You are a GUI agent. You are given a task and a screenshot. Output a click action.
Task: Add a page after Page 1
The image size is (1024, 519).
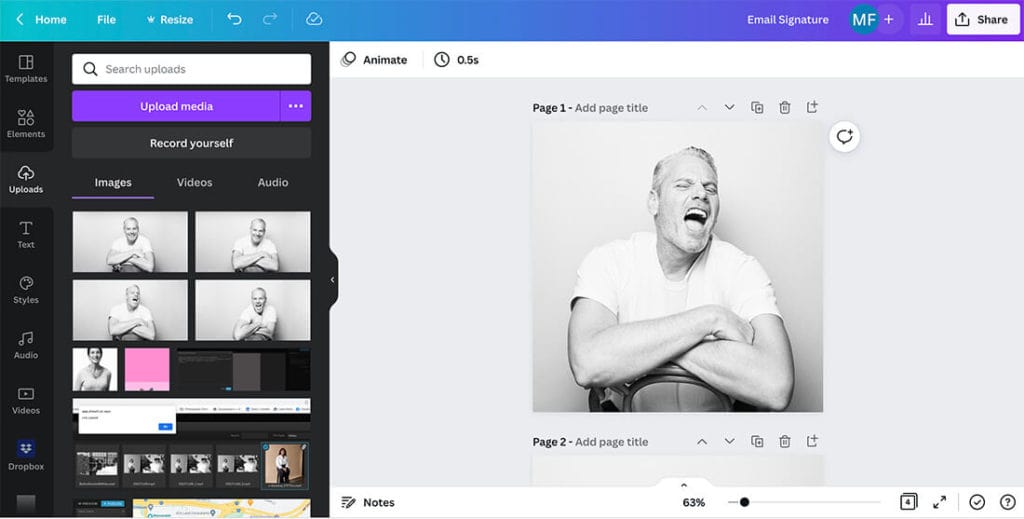click(812, 107)
